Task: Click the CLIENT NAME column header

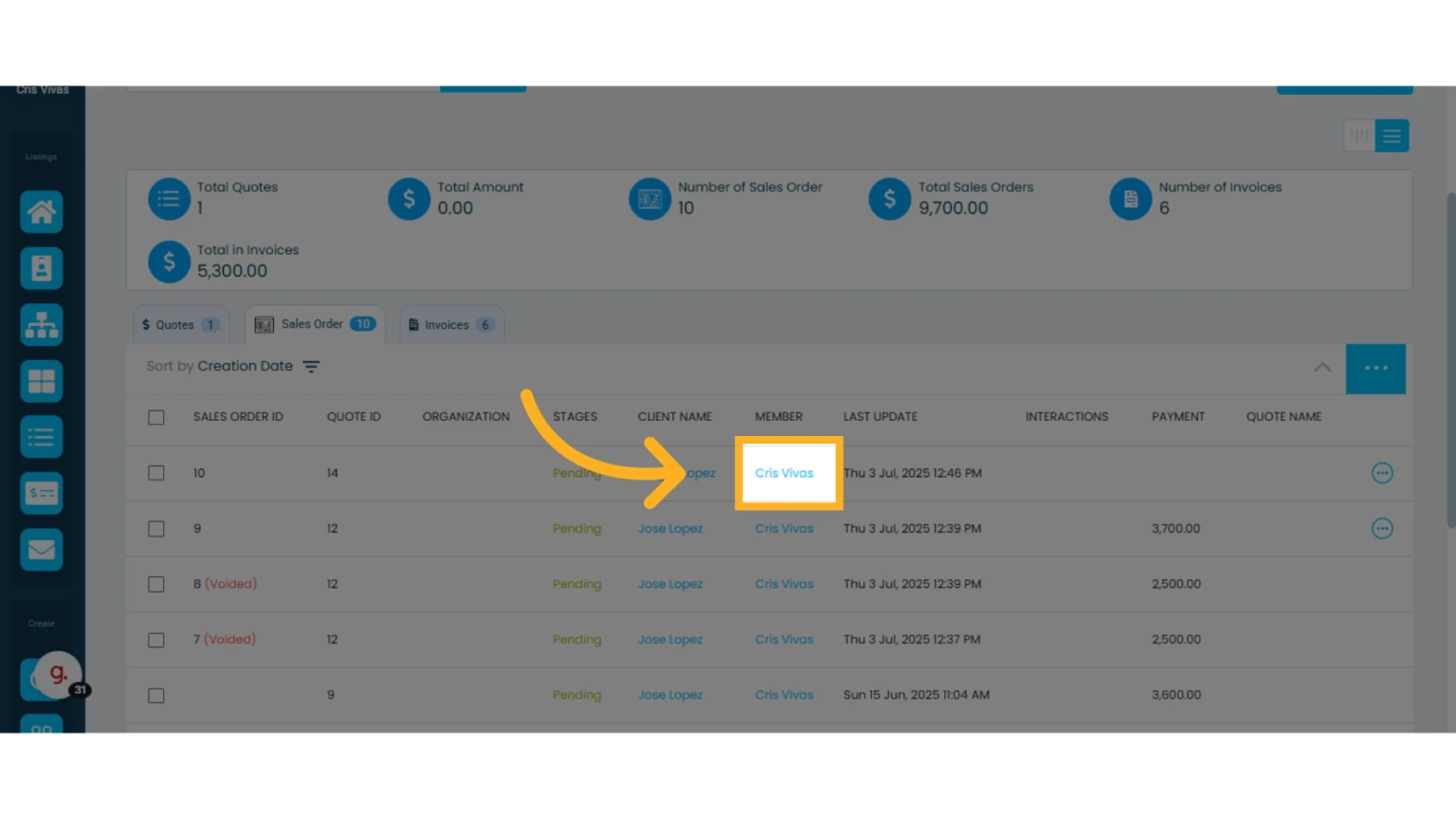Action: (675, 417)
